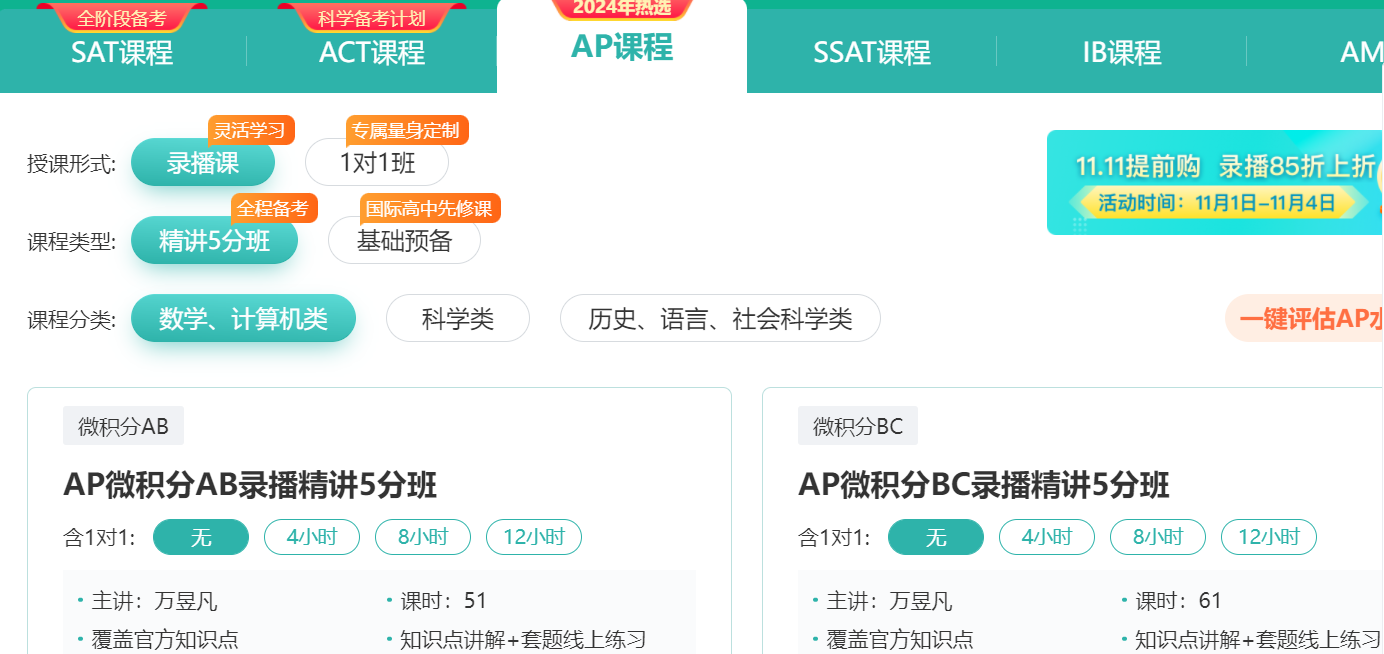Choose 8小时 option for AP微积分AB
Viewport: 1384px width, 654px height.
click(422, 536)
